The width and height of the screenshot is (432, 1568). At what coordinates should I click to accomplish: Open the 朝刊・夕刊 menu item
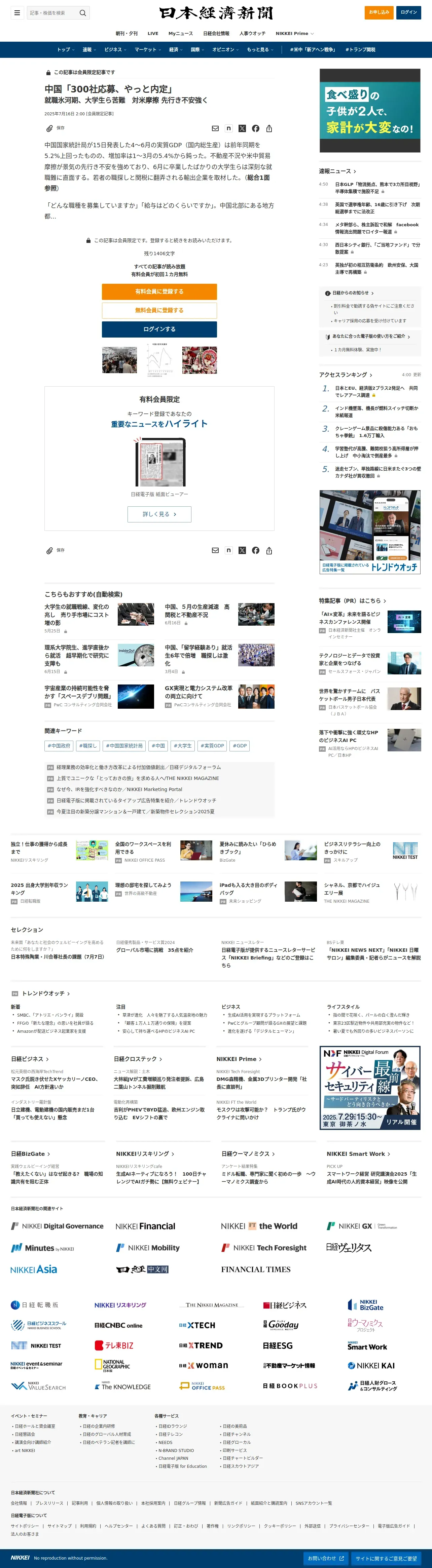point(127,34)
